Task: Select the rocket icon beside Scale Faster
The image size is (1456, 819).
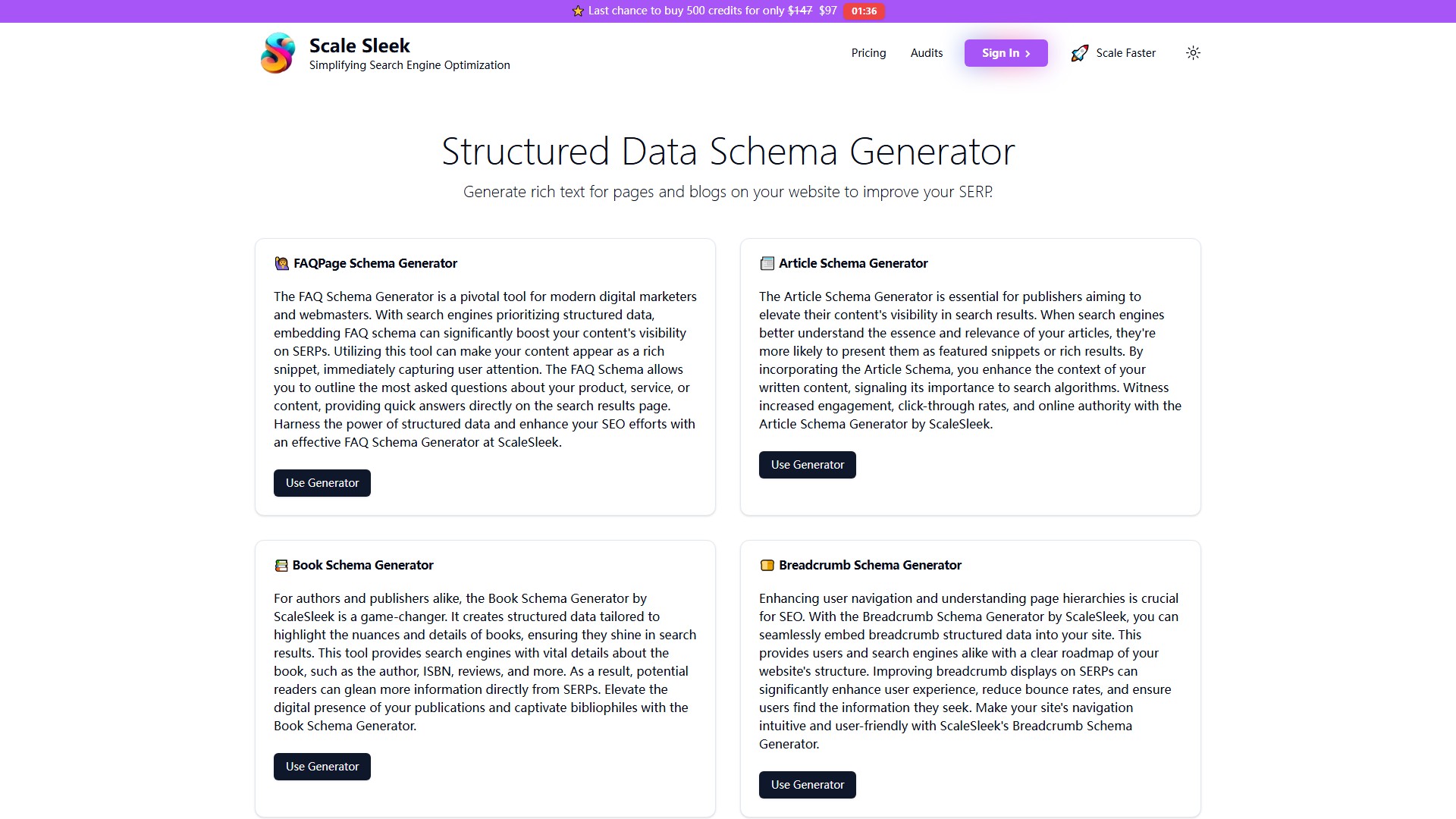Action: click(1079, 52)
